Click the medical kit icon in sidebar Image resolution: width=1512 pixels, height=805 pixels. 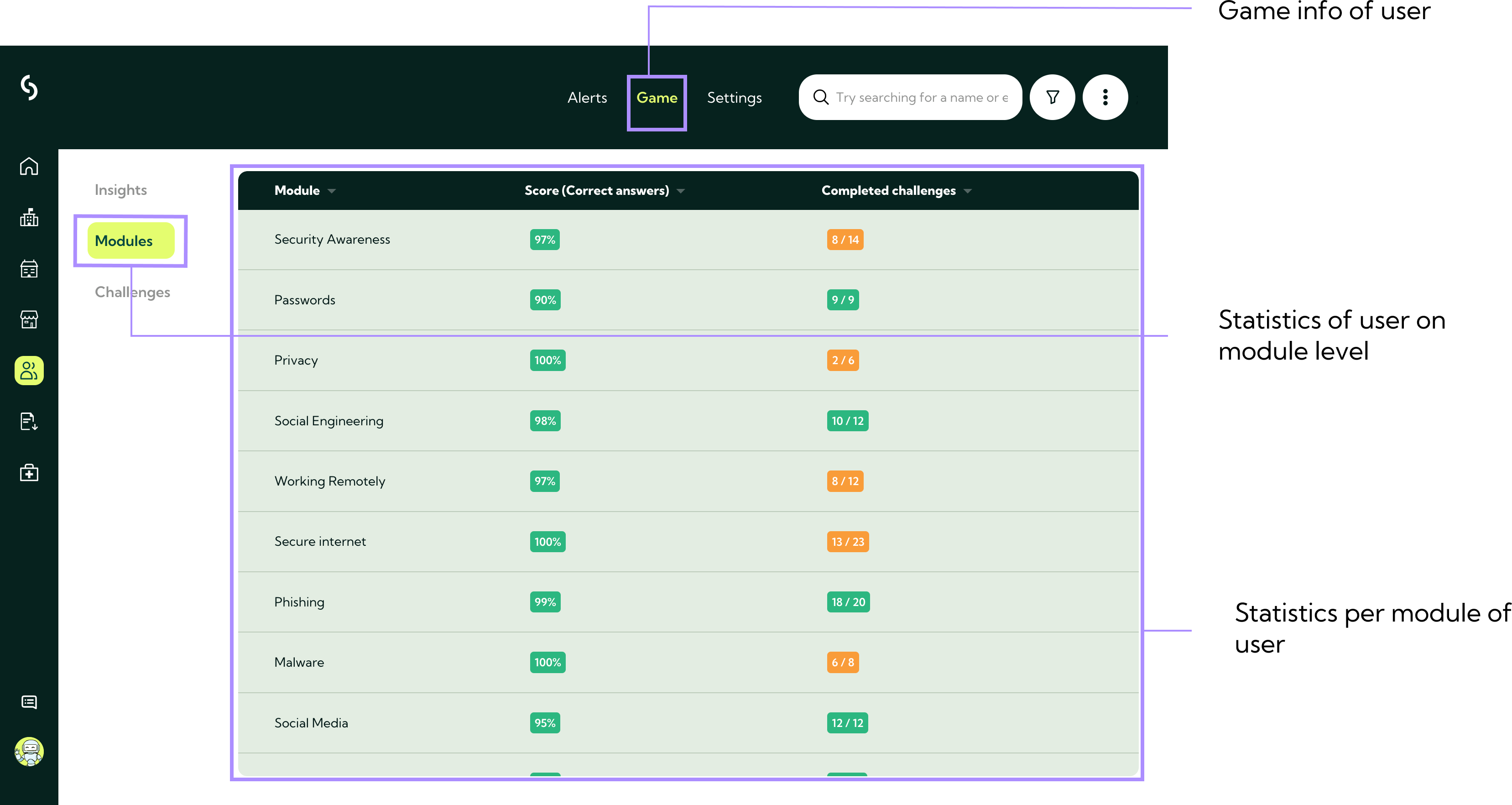tap(29, 473)
